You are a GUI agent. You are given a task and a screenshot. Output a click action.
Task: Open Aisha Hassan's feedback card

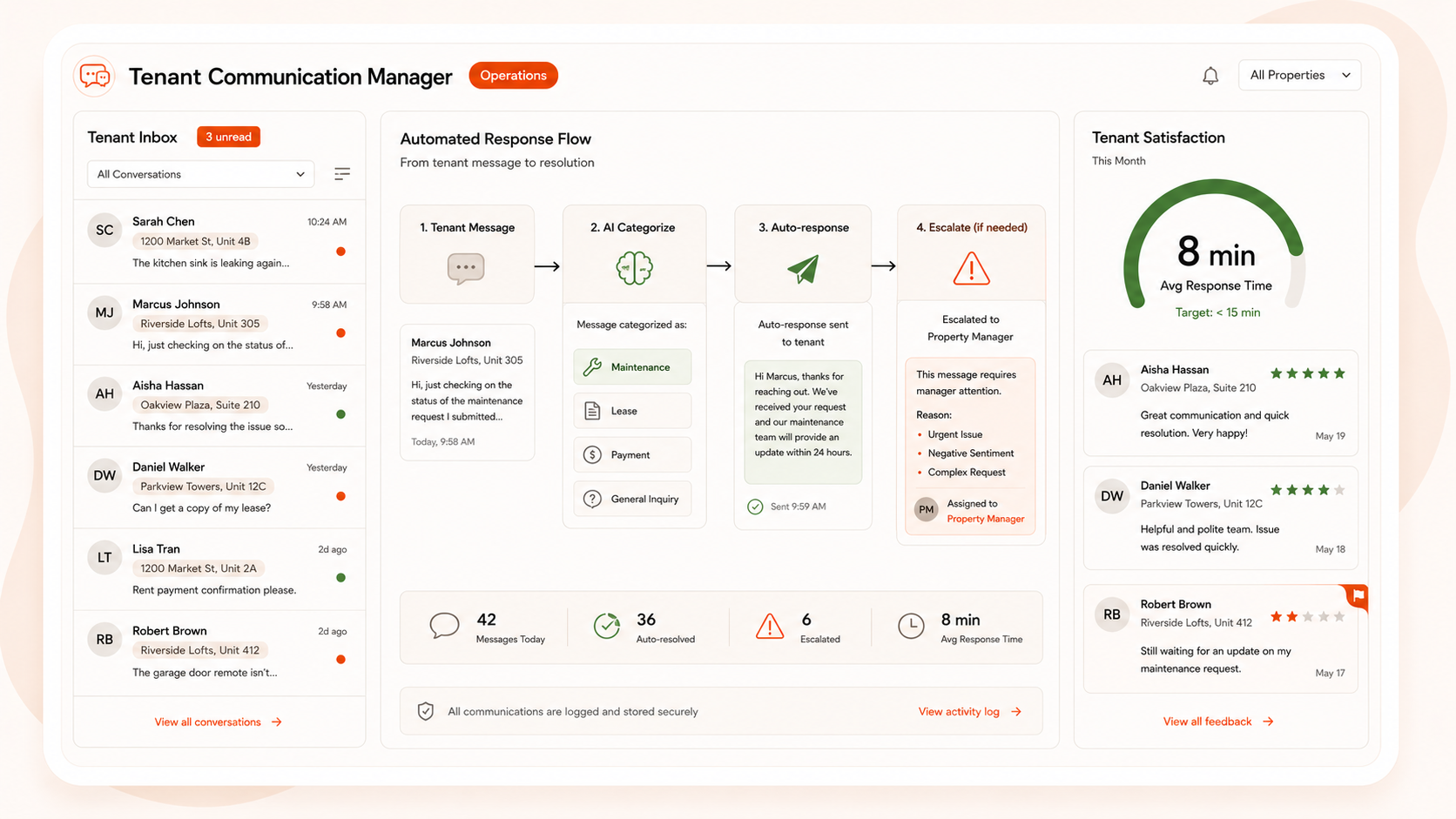tap(1220, 403)
